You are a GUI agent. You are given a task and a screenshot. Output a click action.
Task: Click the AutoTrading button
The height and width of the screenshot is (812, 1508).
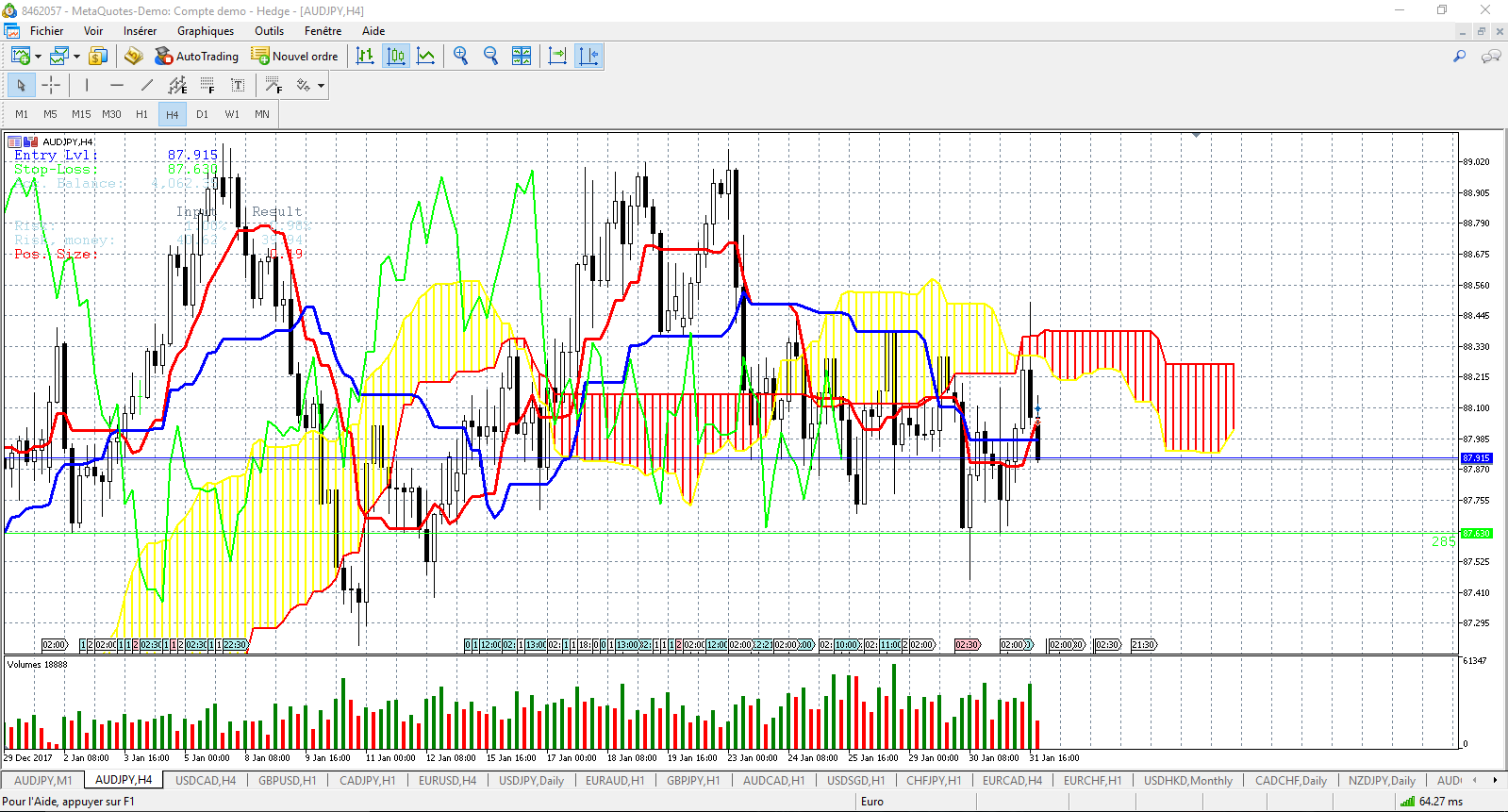(x=196, y=56)
